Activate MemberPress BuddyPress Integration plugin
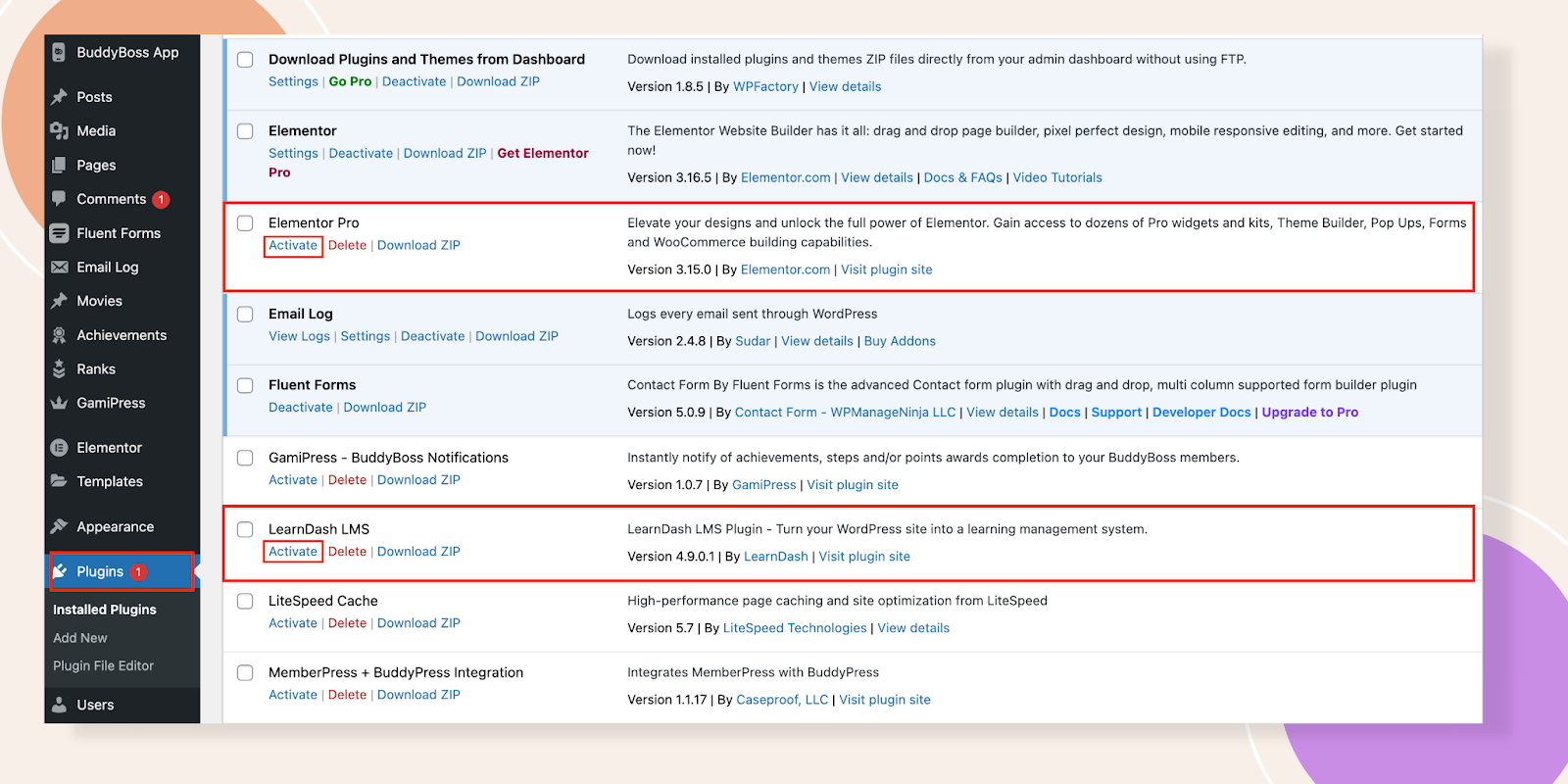 pyautogui.click(x=293, y=695)
